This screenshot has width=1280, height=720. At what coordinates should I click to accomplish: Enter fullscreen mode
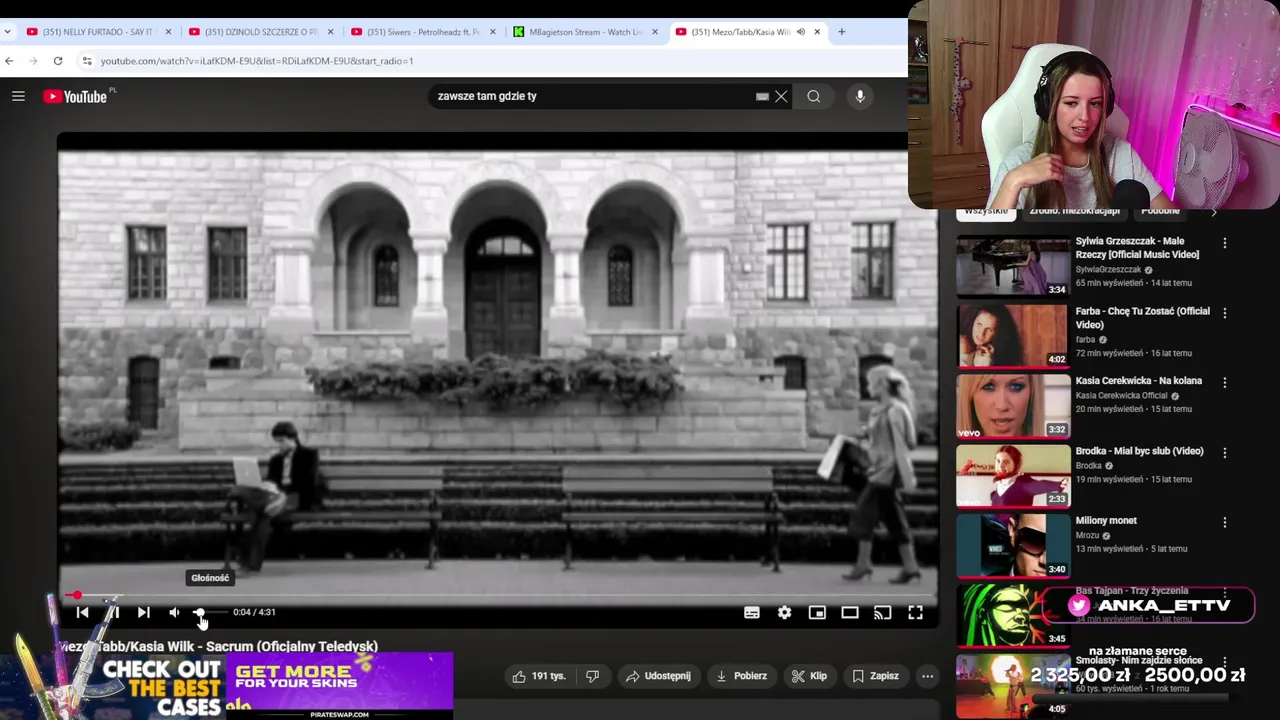click(x=915, y=613)
